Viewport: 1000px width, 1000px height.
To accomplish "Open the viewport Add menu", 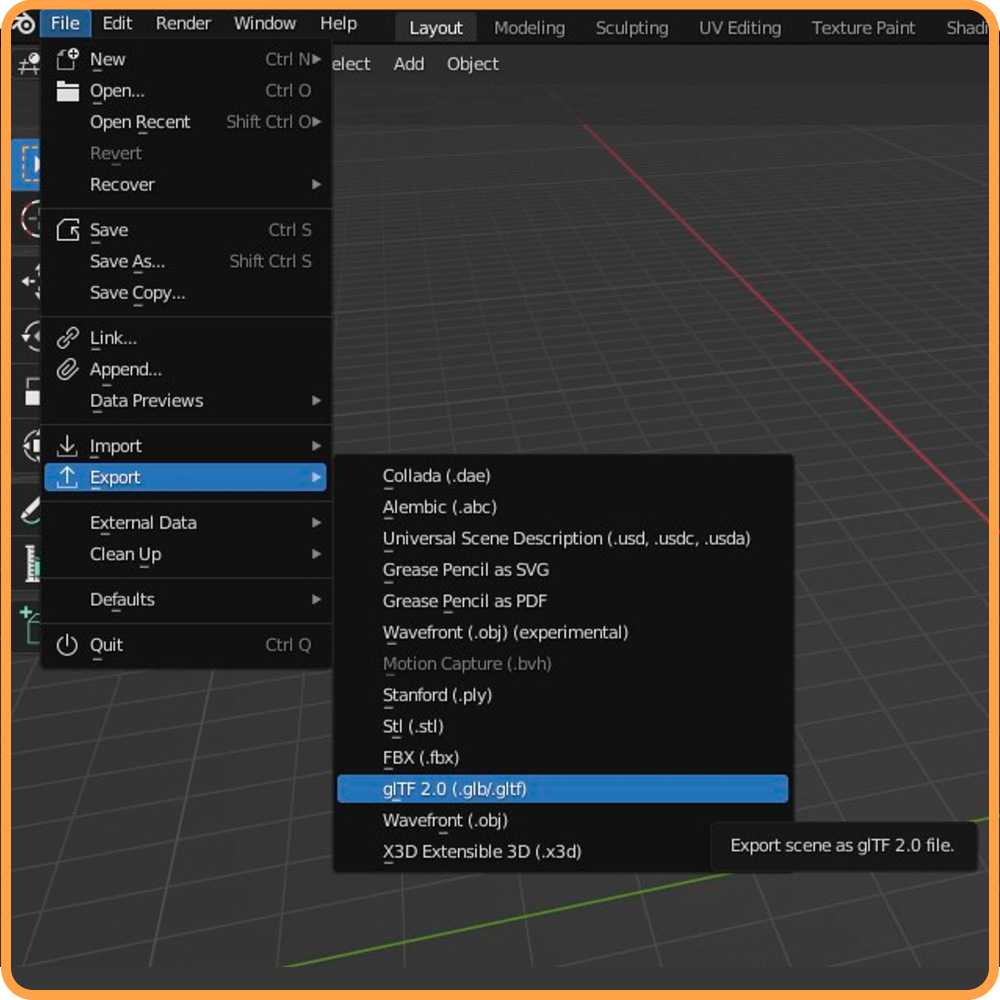I will [x=409, y=64].
